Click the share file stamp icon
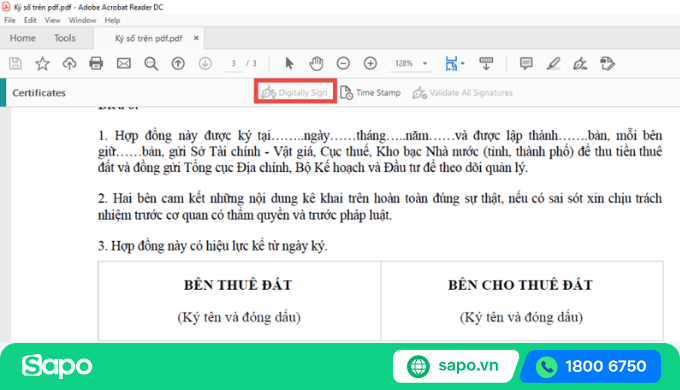680x390 pixels. point(608,64)
